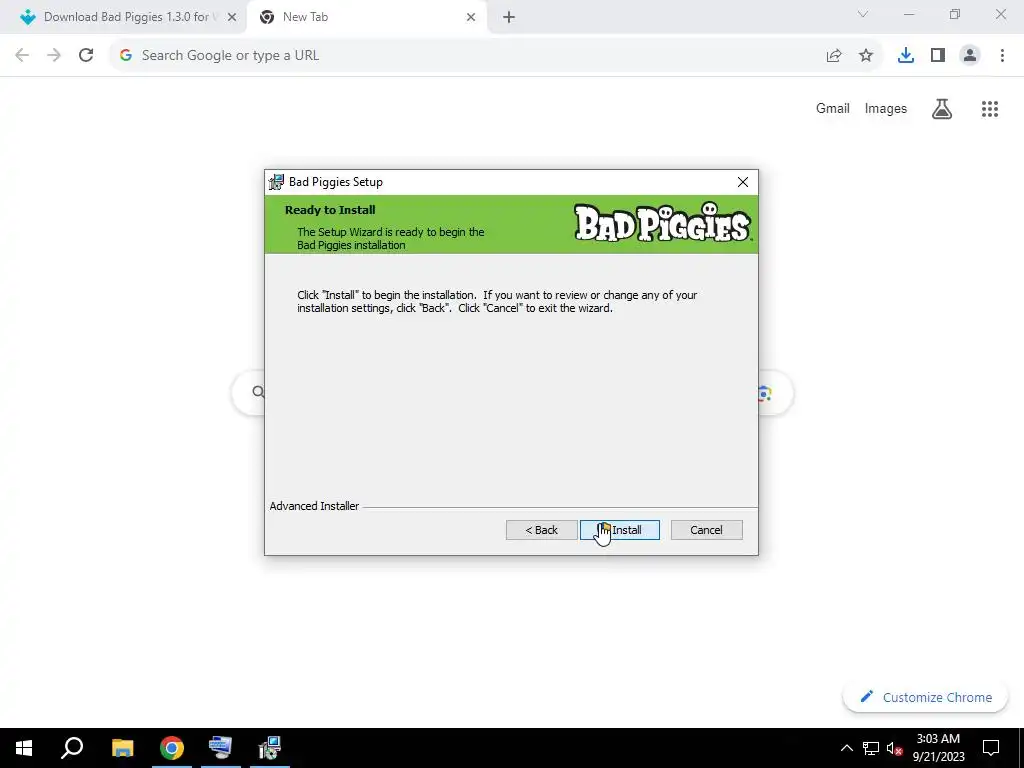Open the Google apps grid
The image size is (1024, 768).
(x=990, y=109)
